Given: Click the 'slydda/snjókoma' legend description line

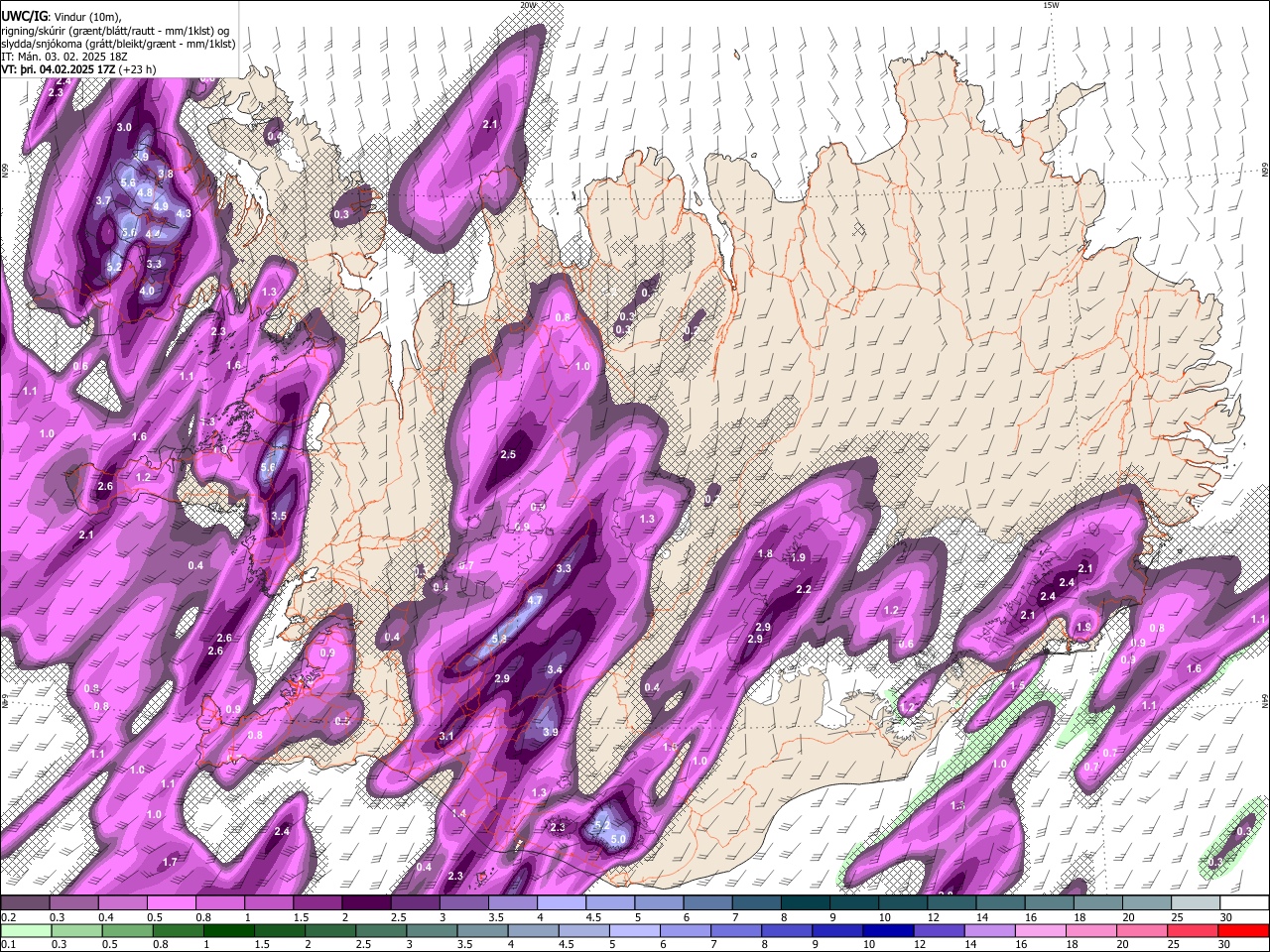Looking at the screenshot, I should (x=118, y=44).
